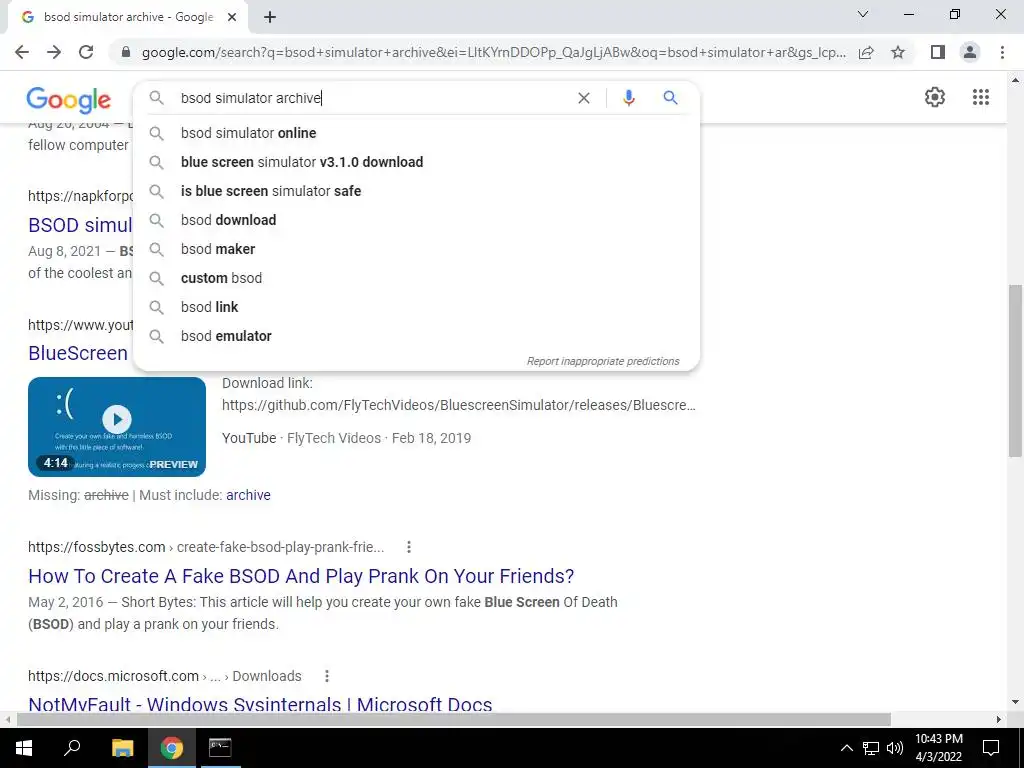Click the scroll right arrow
The image size is (1024, 768).
click(999, 719)
